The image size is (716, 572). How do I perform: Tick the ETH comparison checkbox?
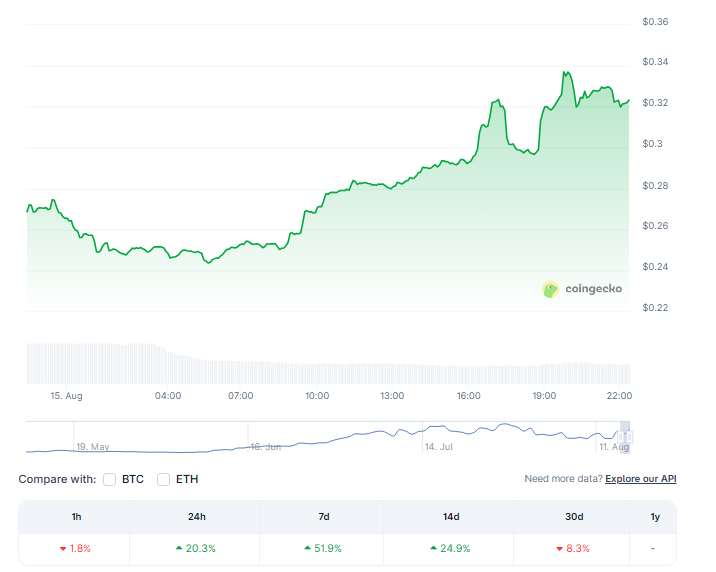click(164, 479)
